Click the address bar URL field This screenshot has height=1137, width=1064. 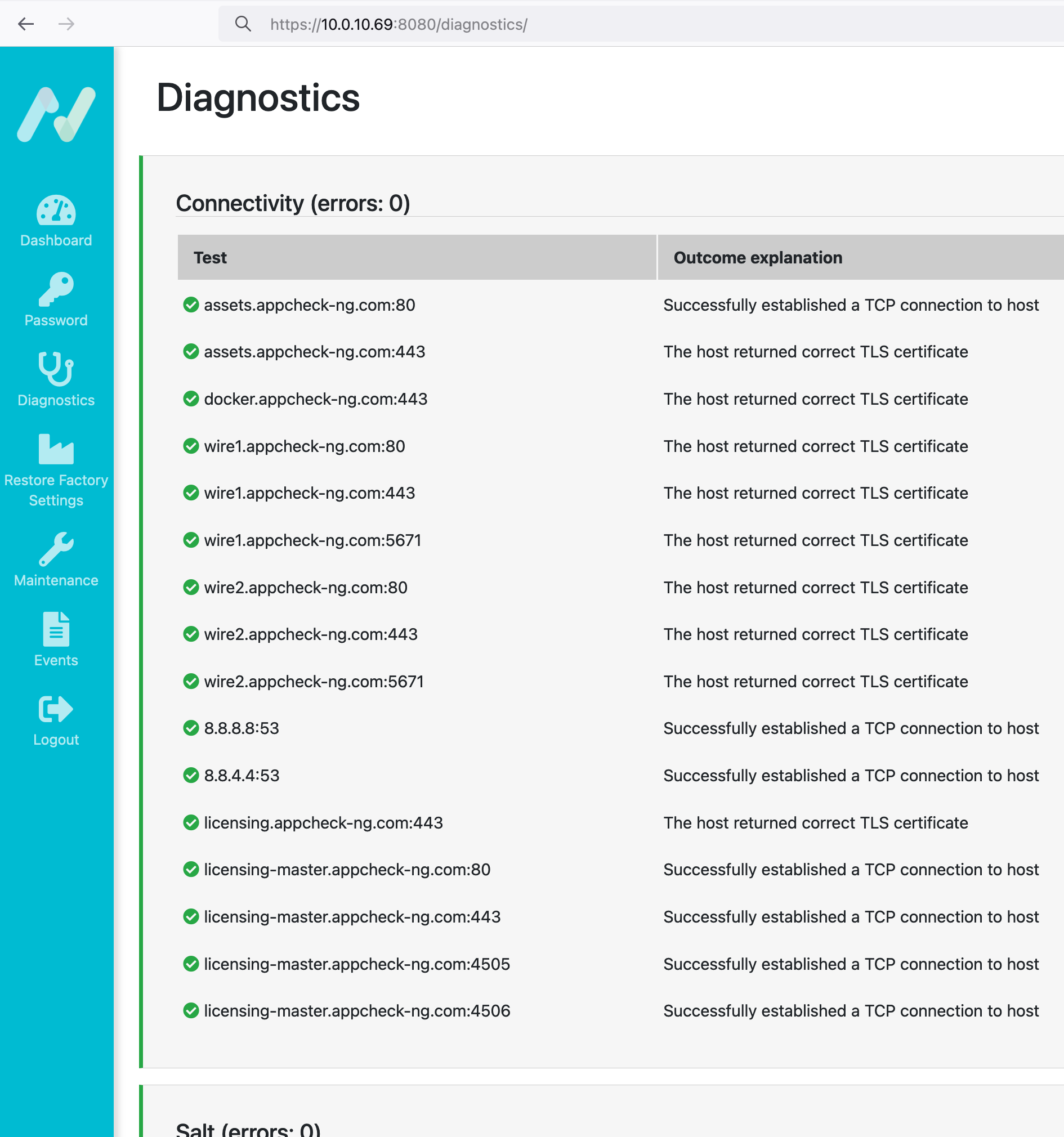tap(641, 24)
